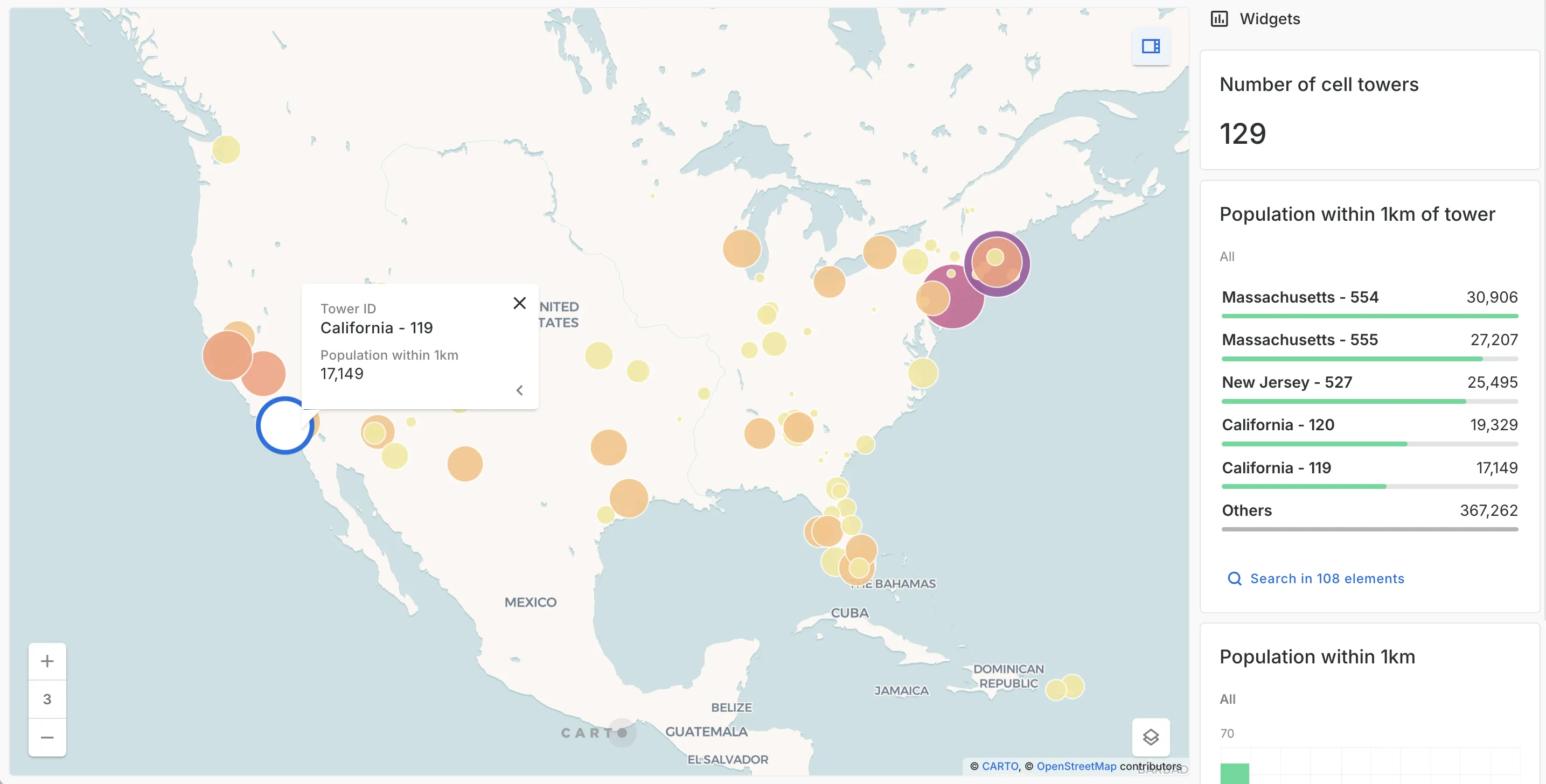Click the zoom out minus button
Viewport: 1546px width, 784px height.
47,737
